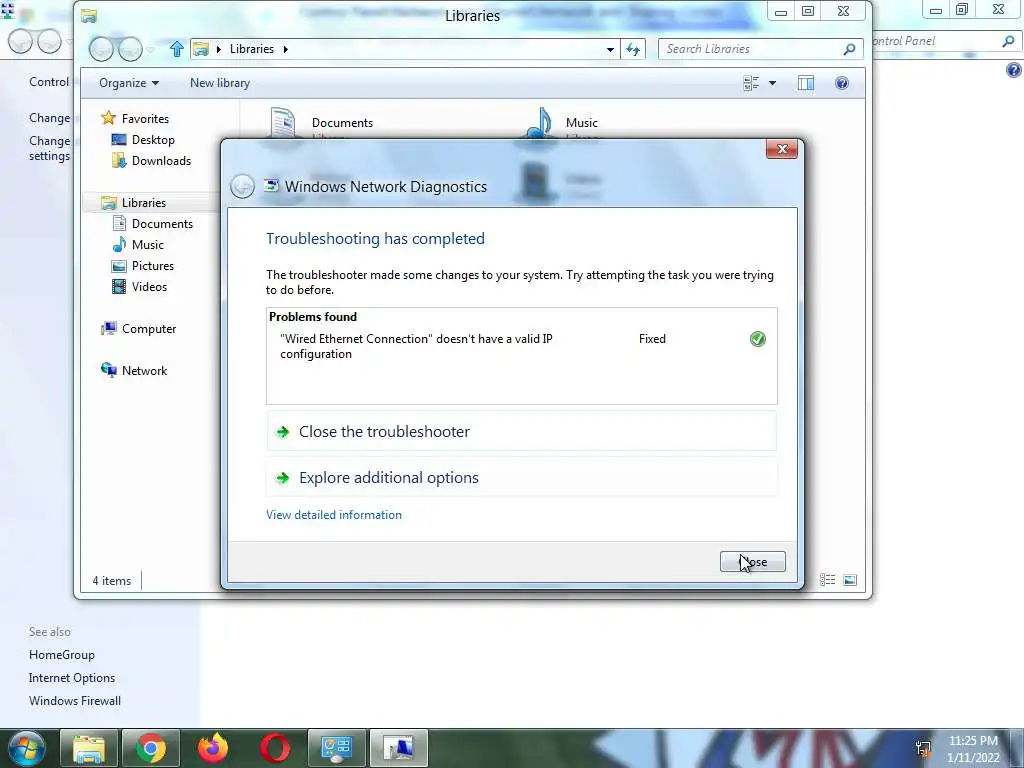Viewport: 1024px width, 768px height.
Task: Click the up arrow next to address bar
Action: pyautogui.click(x=176, y=49)
